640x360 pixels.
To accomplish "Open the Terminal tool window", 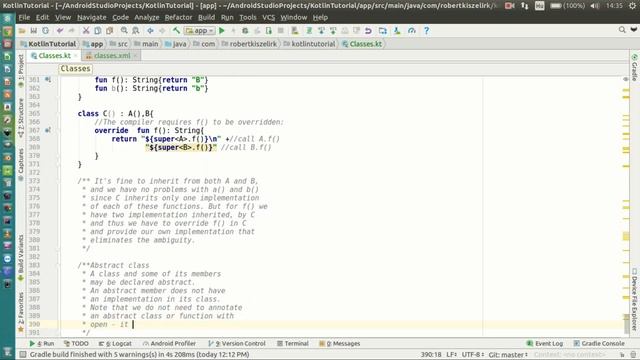I will pos(293,344).
